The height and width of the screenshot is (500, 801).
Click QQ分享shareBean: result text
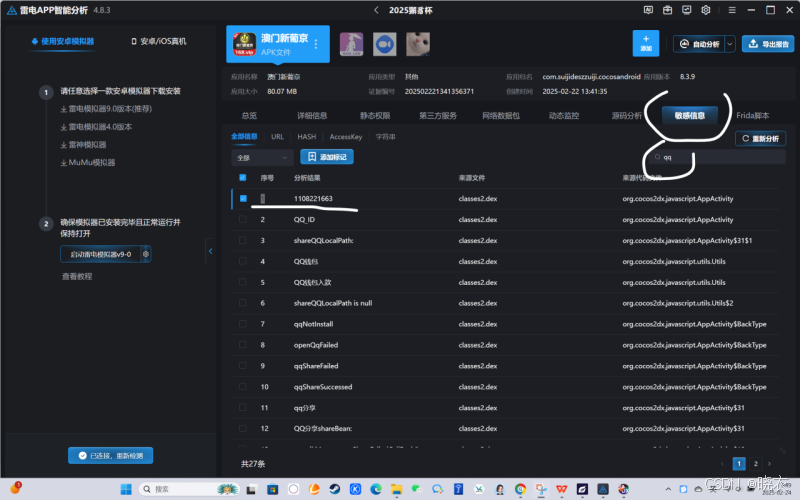click(x=323, y=428)
